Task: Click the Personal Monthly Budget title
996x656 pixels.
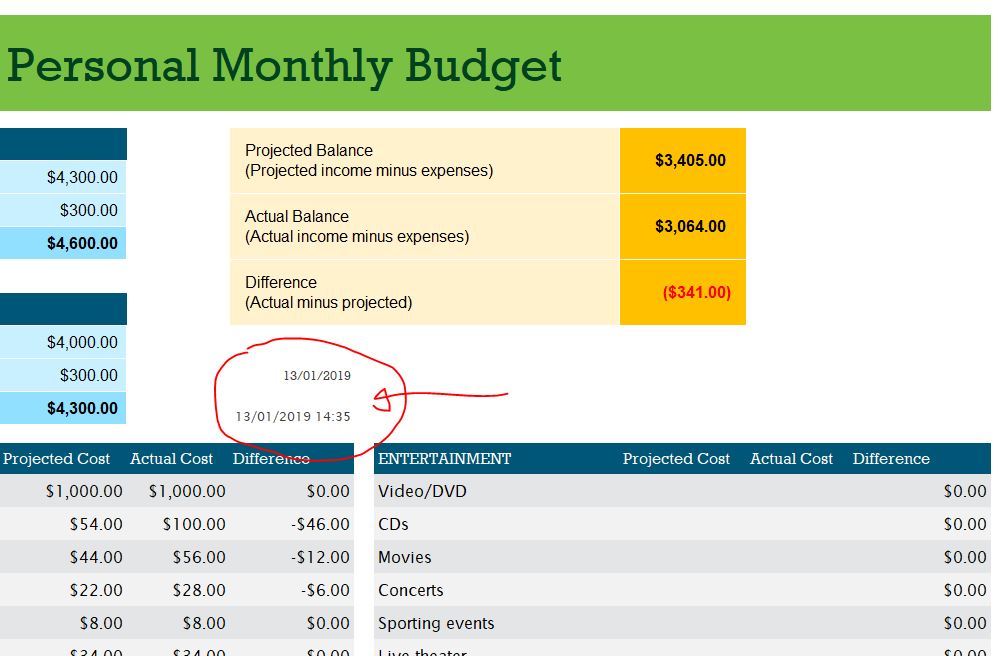Action: (x=284, y=66)
